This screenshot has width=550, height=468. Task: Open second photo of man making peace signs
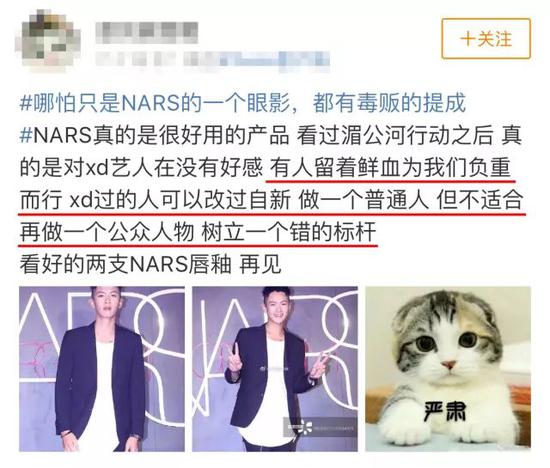click(x=275, y=369)
